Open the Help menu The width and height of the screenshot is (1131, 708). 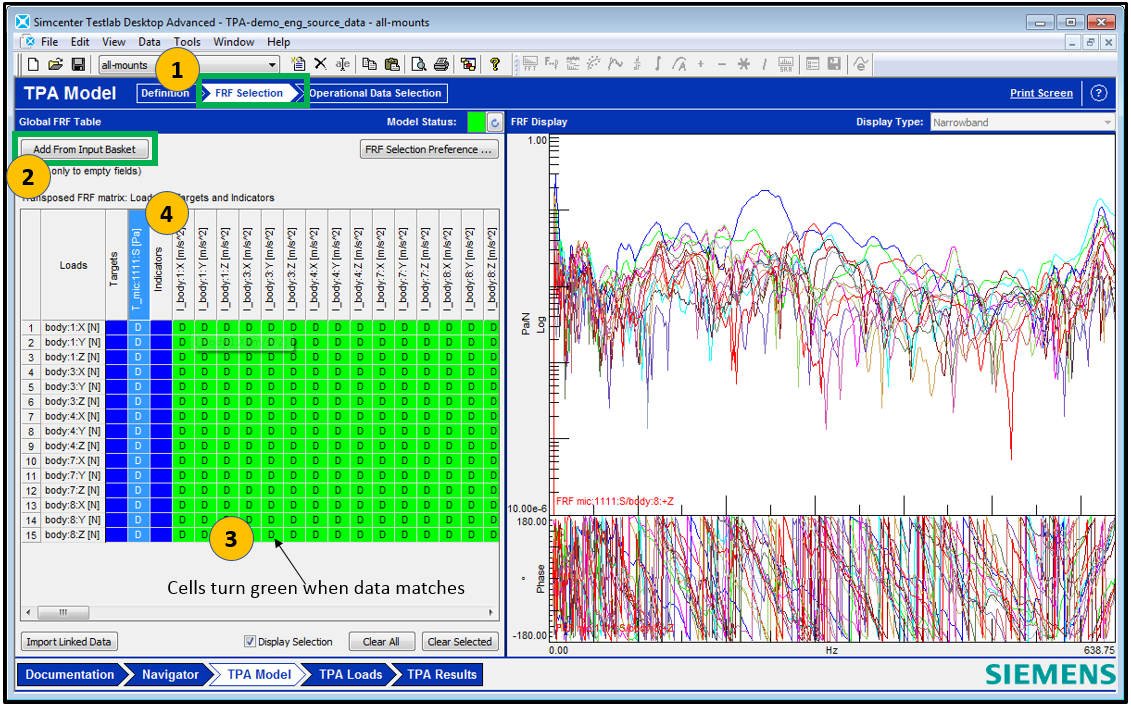[278, 42]
